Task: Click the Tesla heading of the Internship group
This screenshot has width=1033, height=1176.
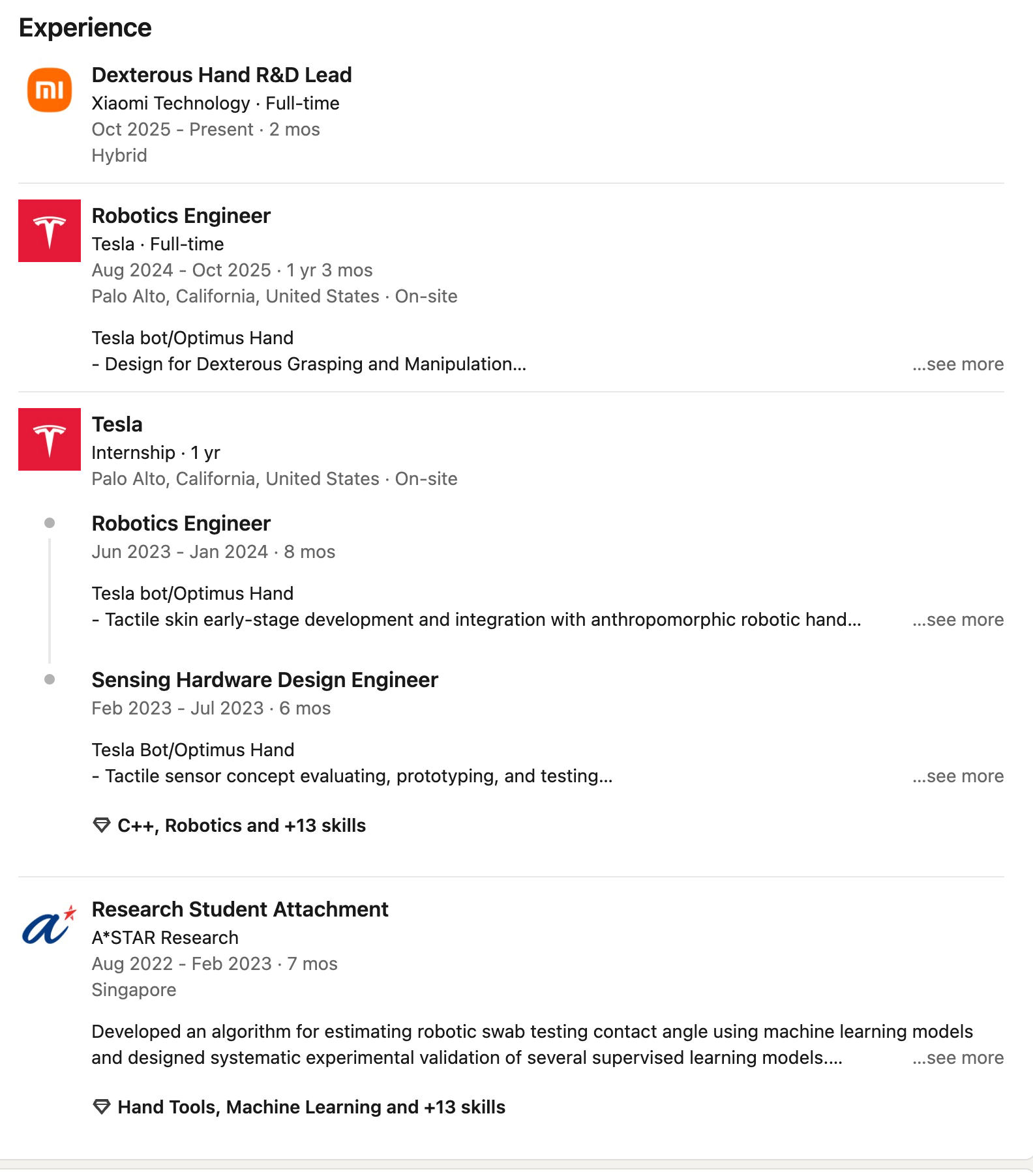Action: [x=117, y=424]
